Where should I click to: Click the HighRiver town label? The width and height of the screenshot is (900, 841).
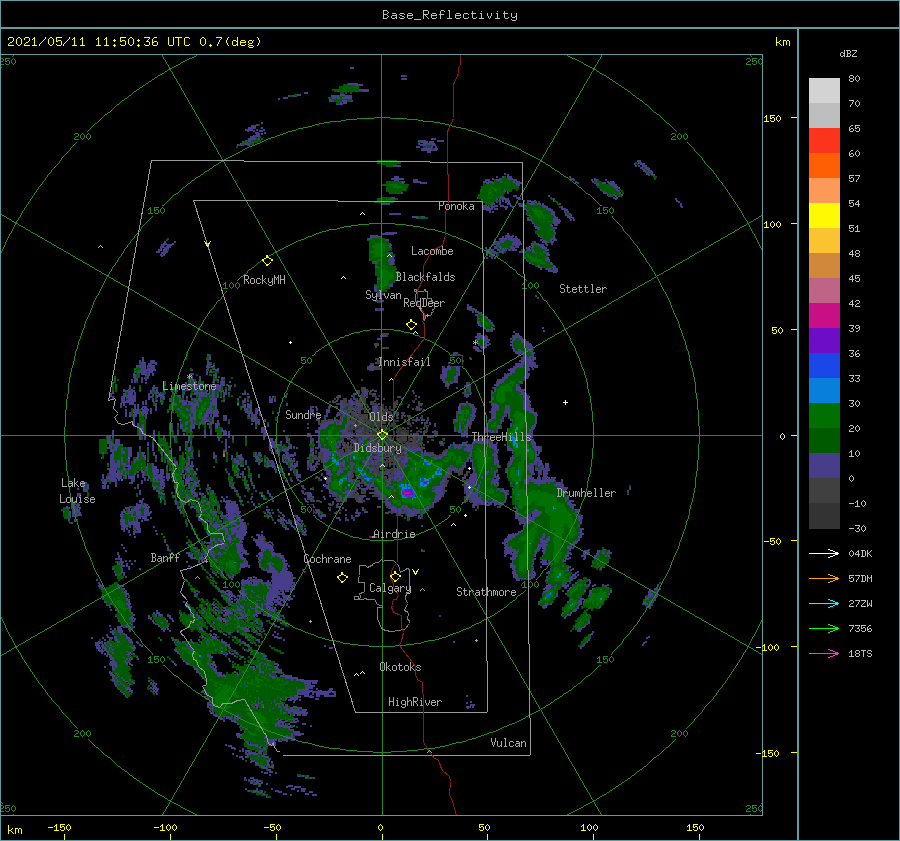tap(415, 702)
